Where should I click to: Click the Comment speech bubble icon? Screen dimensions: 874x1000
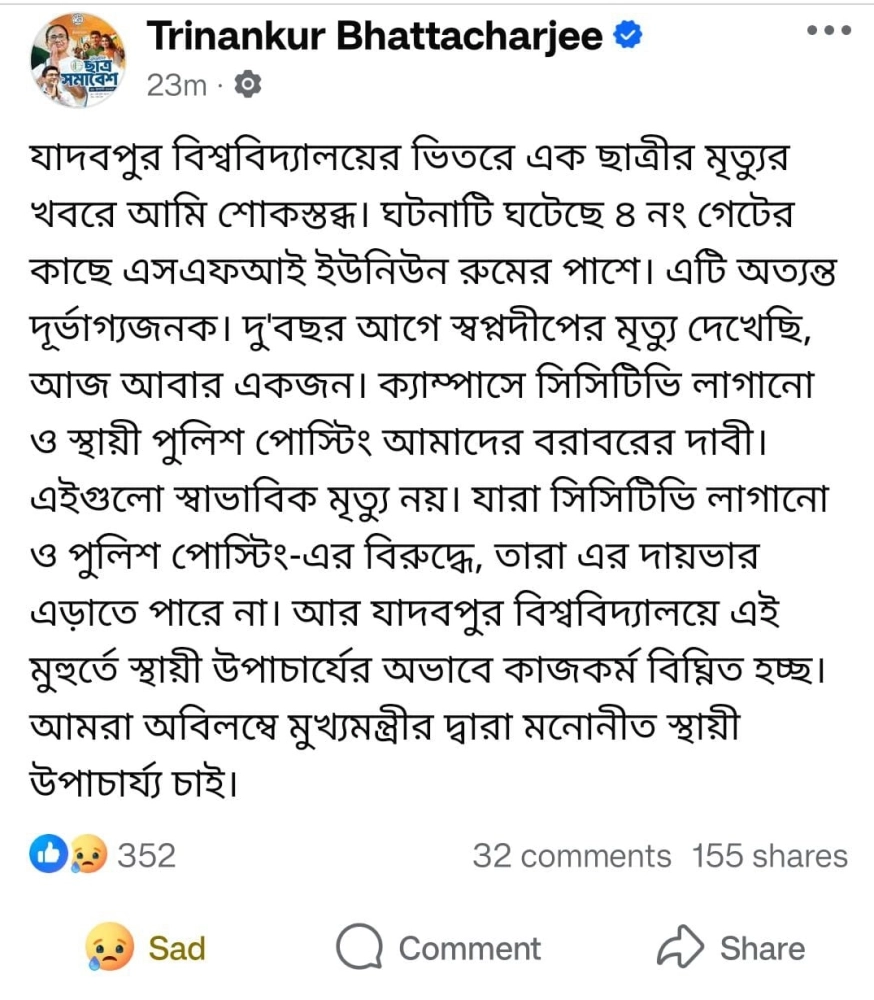(359, 947)
